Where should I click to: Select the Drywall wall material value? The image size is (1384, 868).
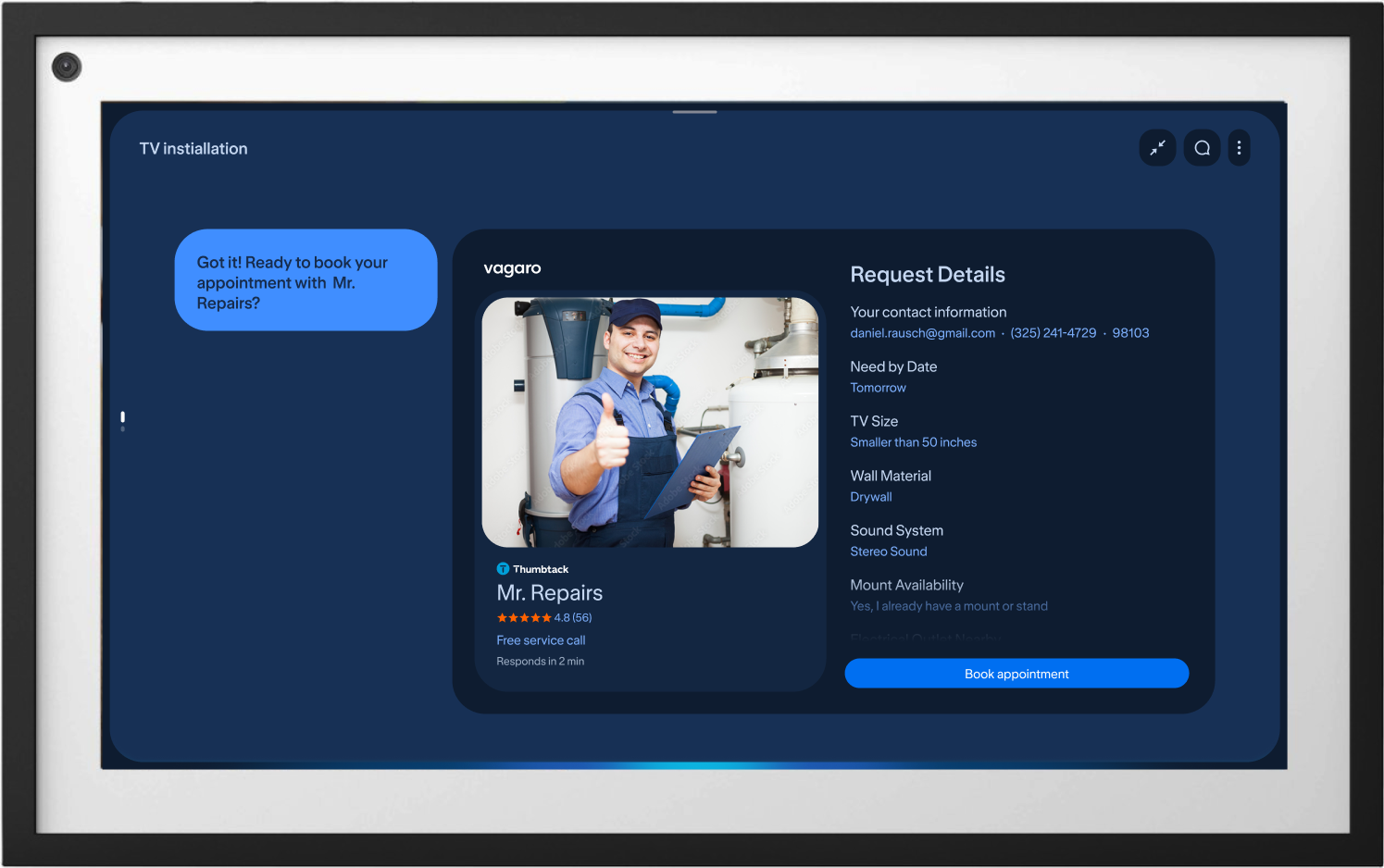[871, 497]
